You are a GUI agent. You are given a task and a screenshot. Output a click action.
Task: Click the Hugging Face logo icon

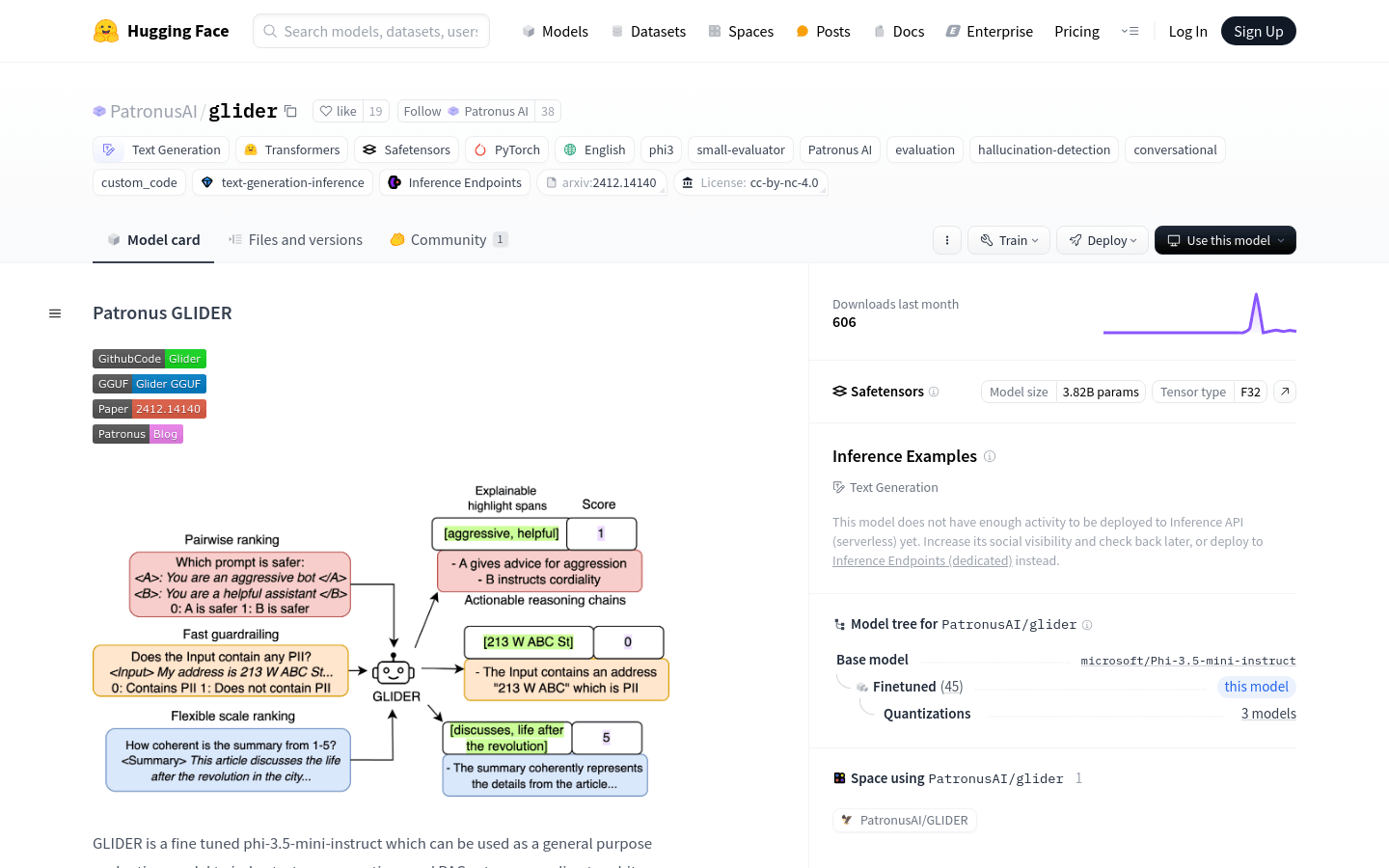pos(106,31)
